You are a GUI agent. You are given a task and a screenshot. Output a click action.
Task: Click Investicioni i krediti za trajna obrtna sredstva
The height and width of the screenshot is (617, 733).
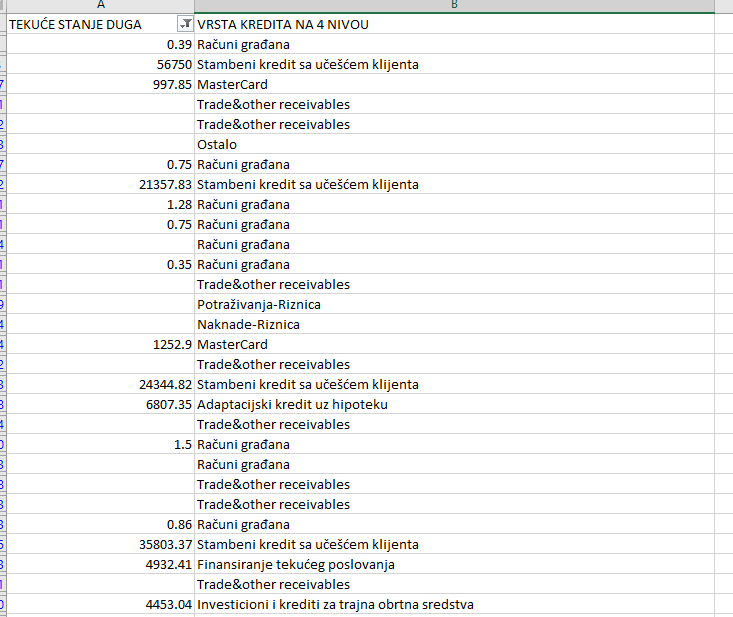[x=454, y=604]
